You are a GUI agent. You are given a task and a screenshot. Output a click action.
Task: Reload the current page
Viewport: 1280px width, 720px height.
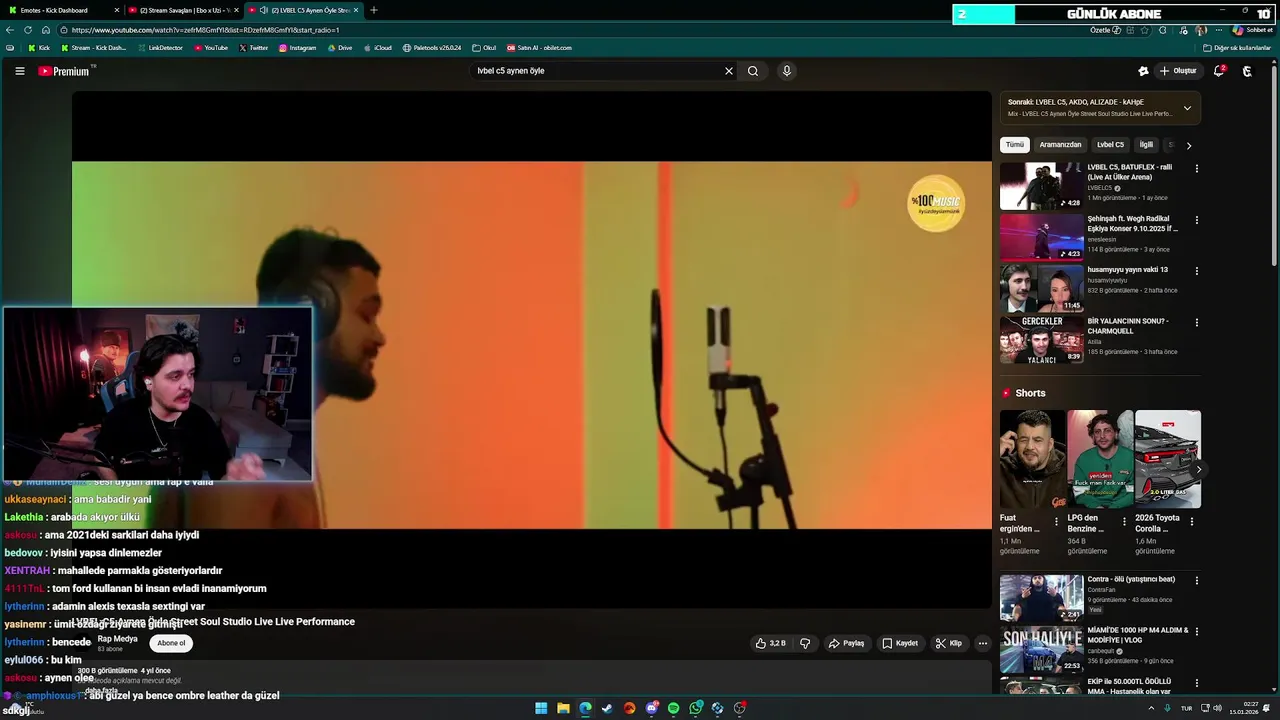pyautogui.click(x=28, y=30)
